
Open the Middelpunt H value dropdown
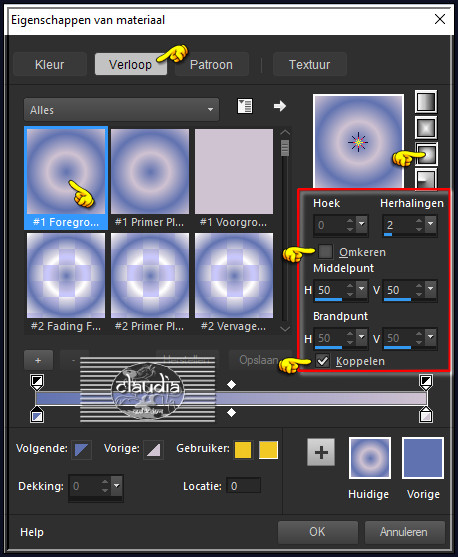click(362, 289)
